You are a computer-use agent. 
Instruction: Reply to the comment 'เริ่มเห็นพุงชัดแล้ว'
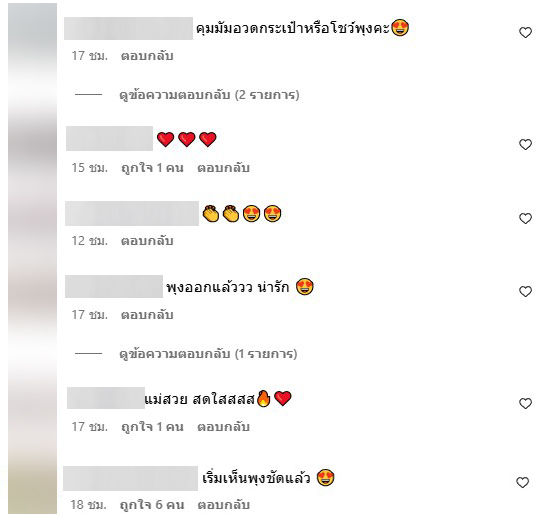click(x=224, y=505)
